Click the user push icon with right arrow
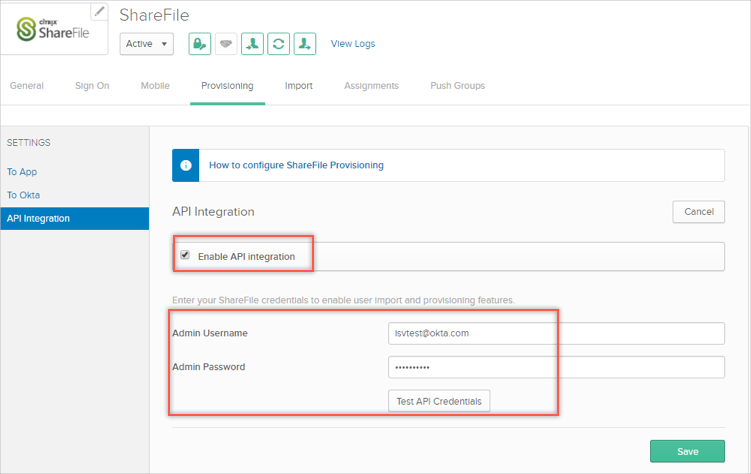 (305, 44)
